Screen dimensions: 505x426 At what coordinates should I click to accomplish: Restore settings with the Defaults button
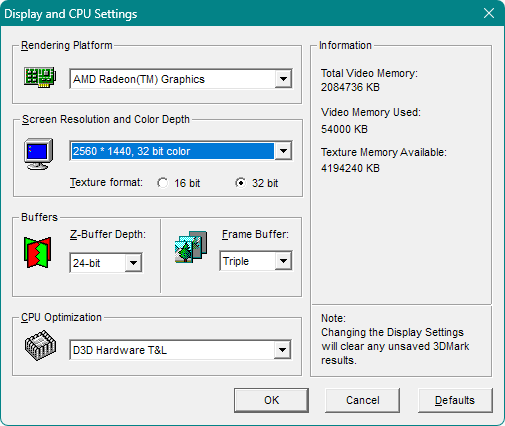(x=455, y=400)
